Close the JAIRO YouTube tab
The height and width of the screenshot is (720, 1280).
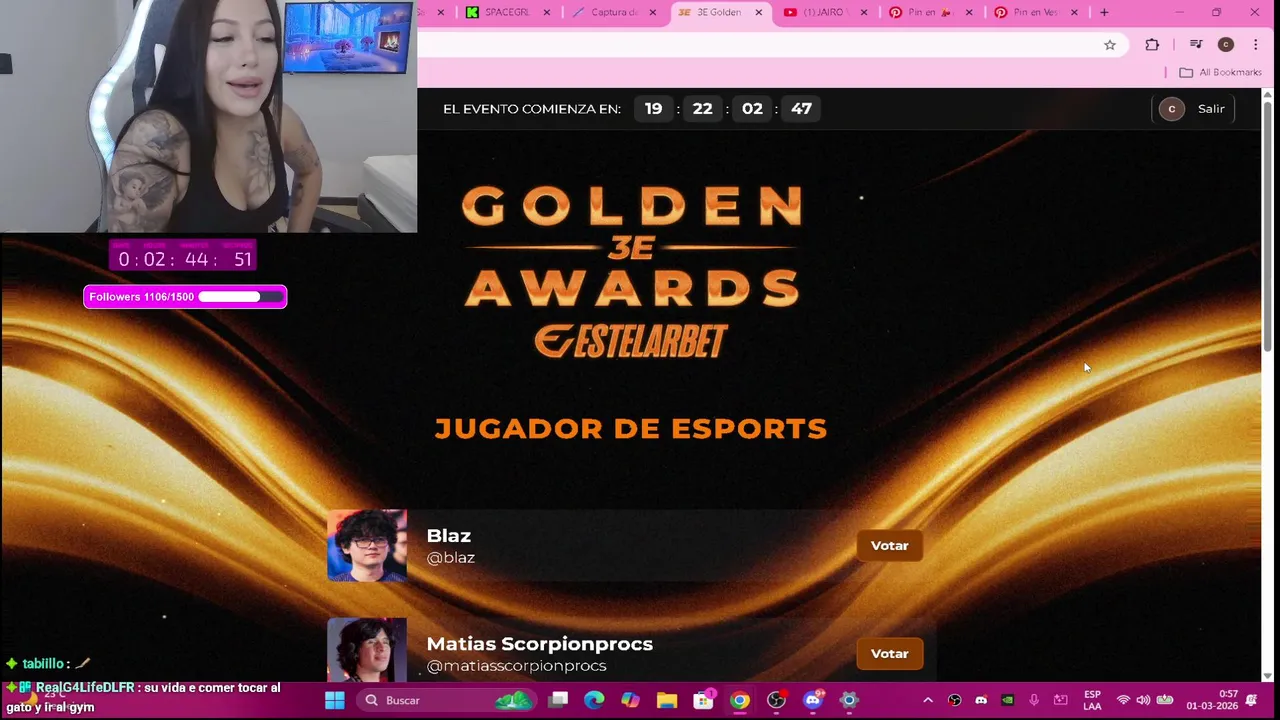point(864,12)
